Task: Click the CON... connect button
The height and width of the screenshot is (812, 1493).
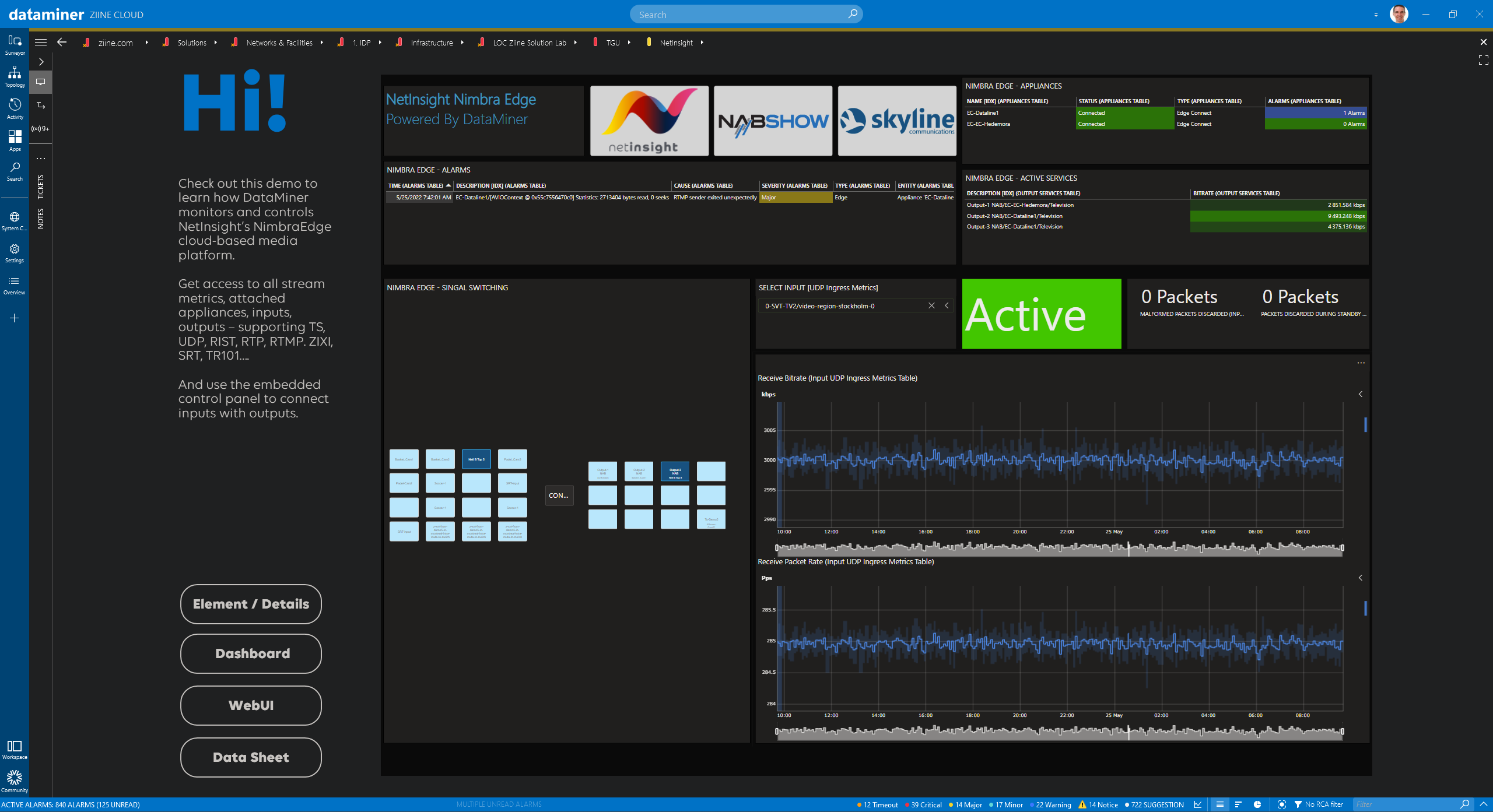Action: 559,495
